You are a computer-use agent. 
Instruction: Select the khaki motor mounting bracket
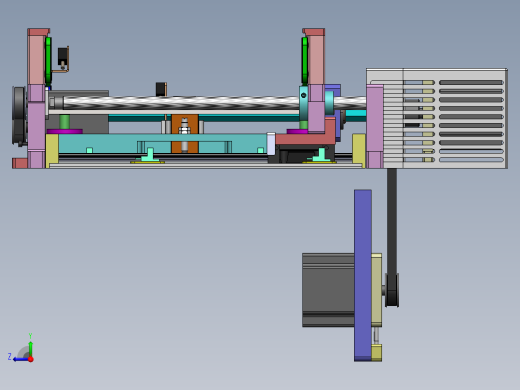(x=377, y=289)
